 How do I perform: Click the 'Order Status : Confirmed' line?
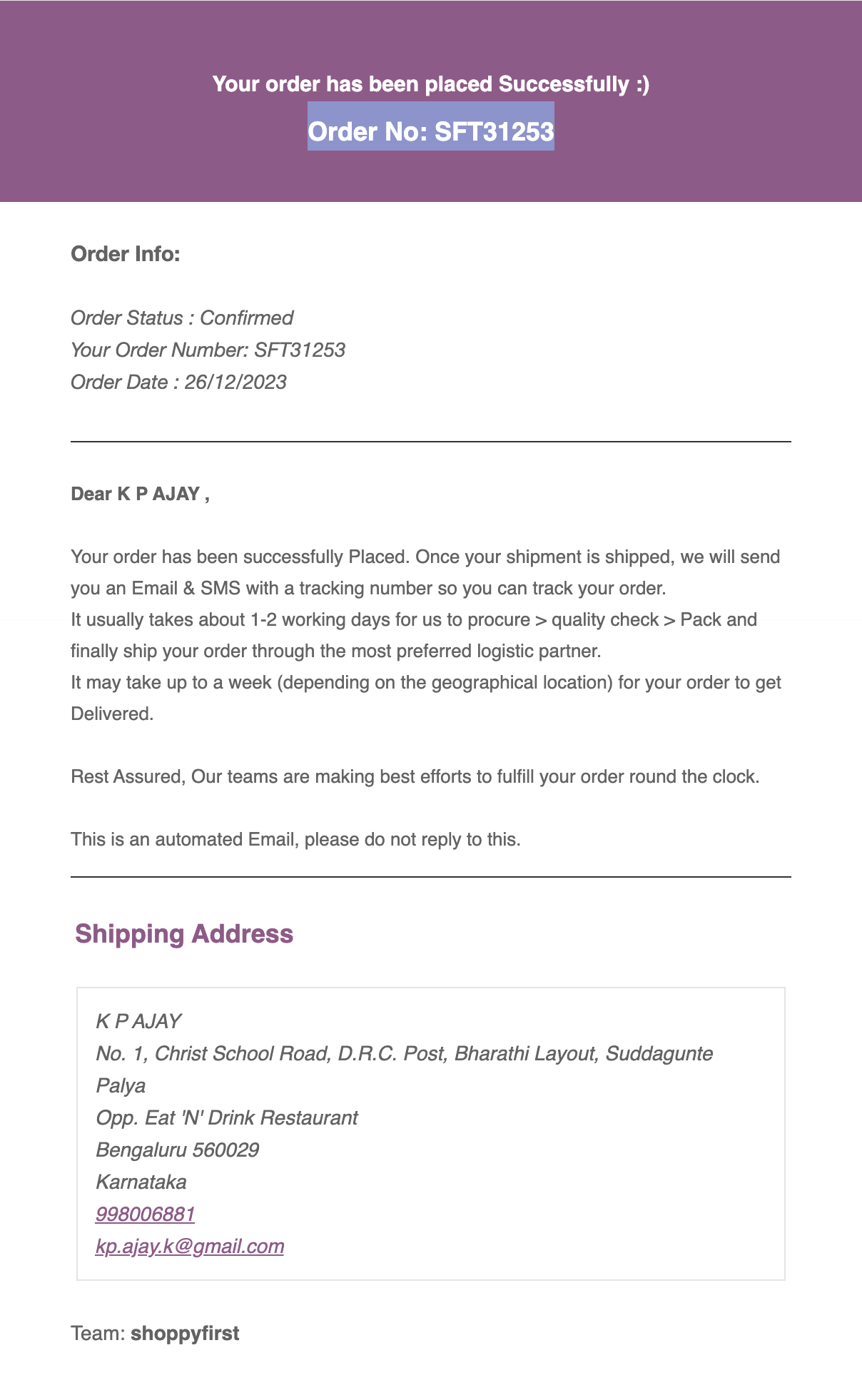pos(182,318)
